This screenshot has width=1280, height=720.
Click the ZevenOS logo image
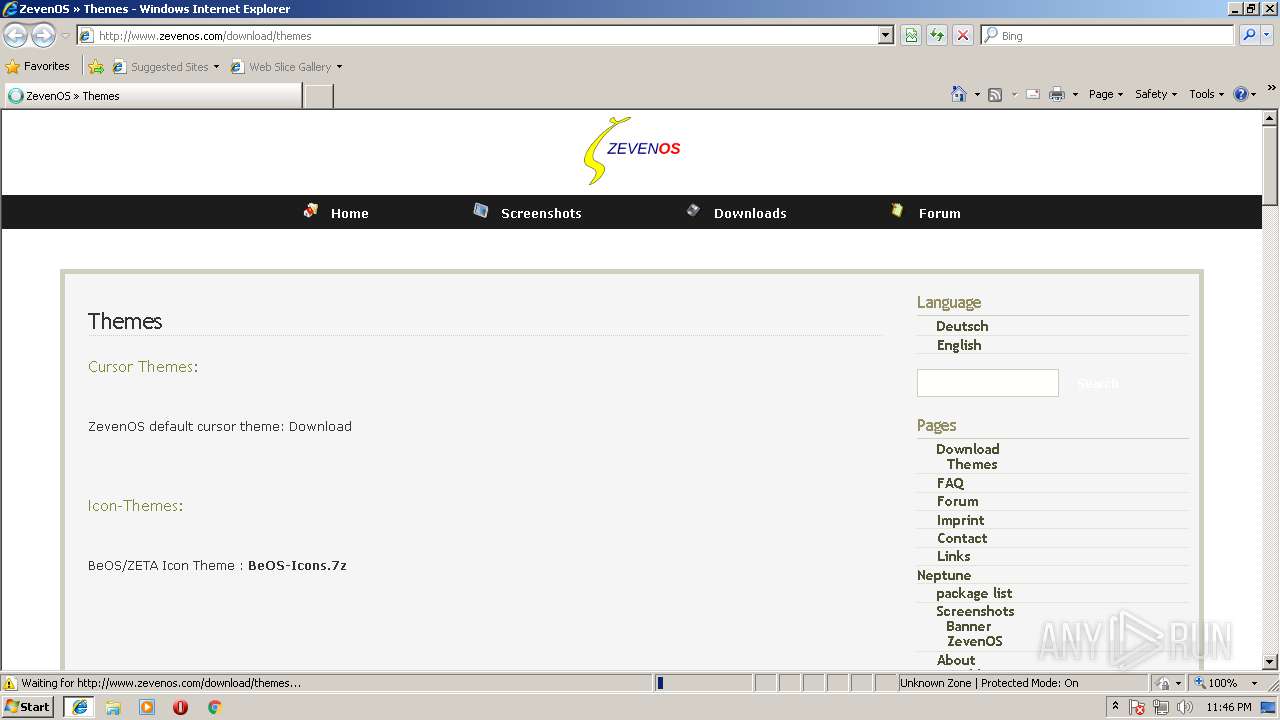pyautogui.click(x=632, y=151)
